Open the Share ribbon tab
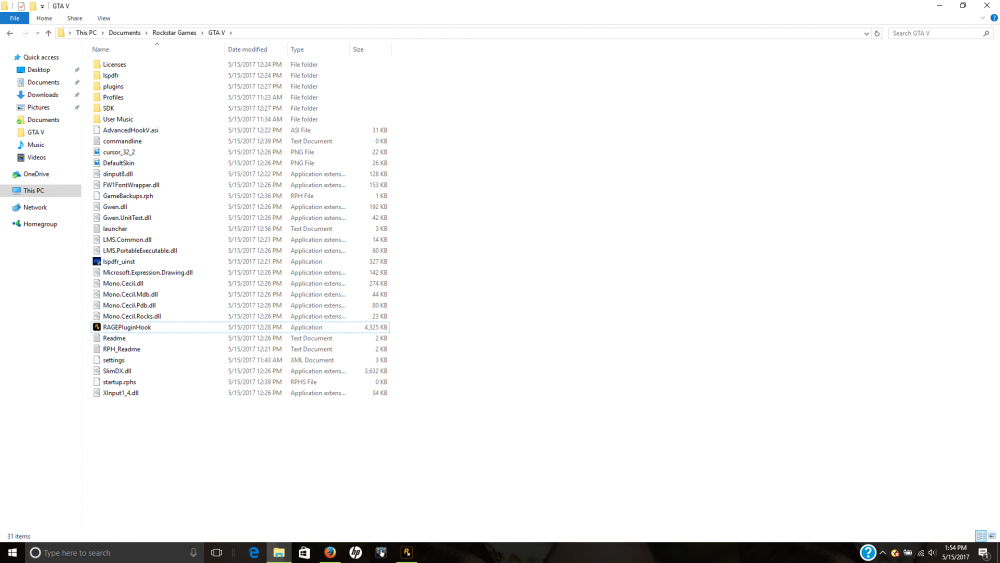 (x=75, y=18)
